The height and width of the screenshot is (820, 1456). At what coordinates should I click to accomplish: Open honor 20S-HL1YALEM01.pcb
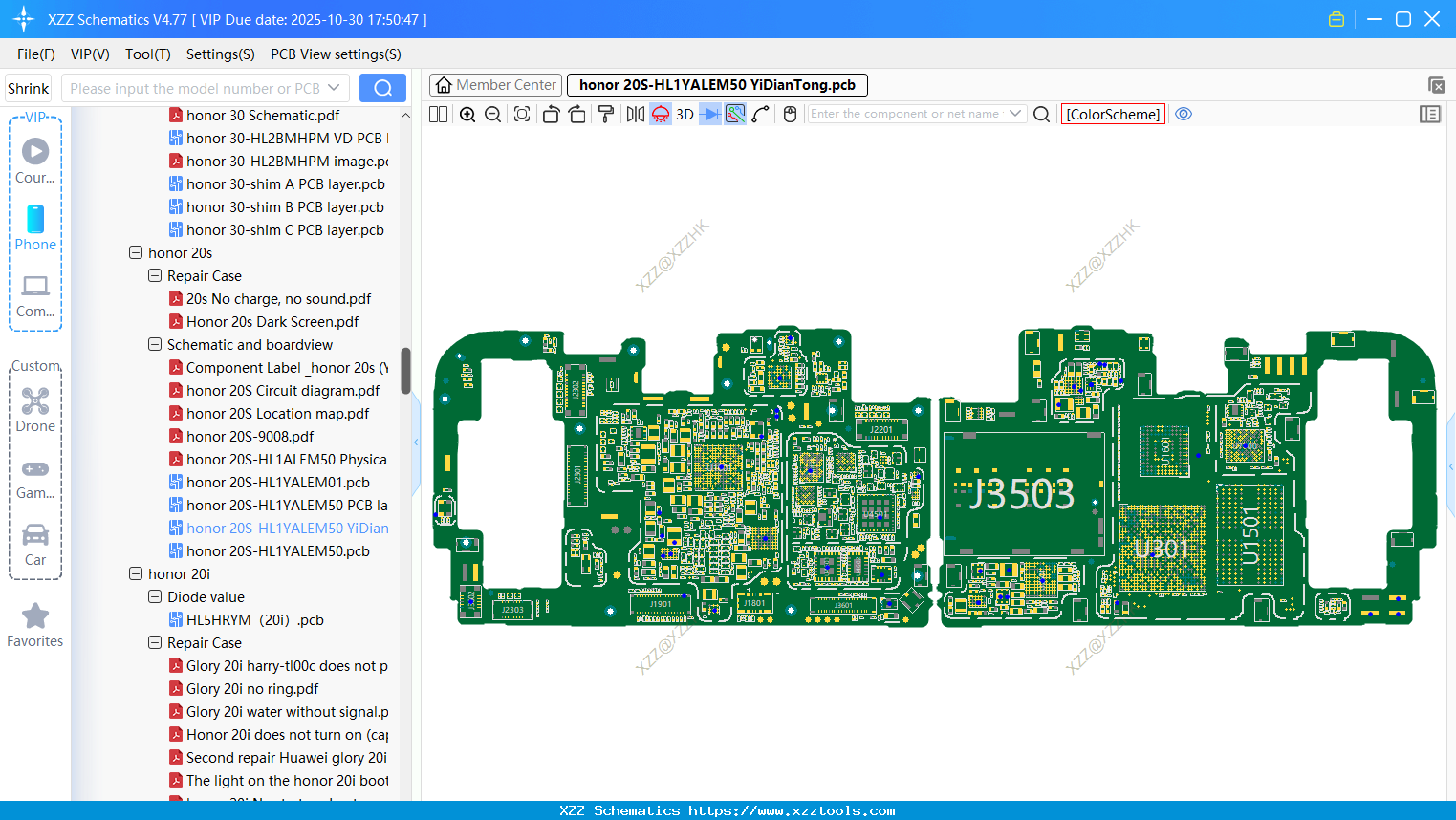click(277, 483)
